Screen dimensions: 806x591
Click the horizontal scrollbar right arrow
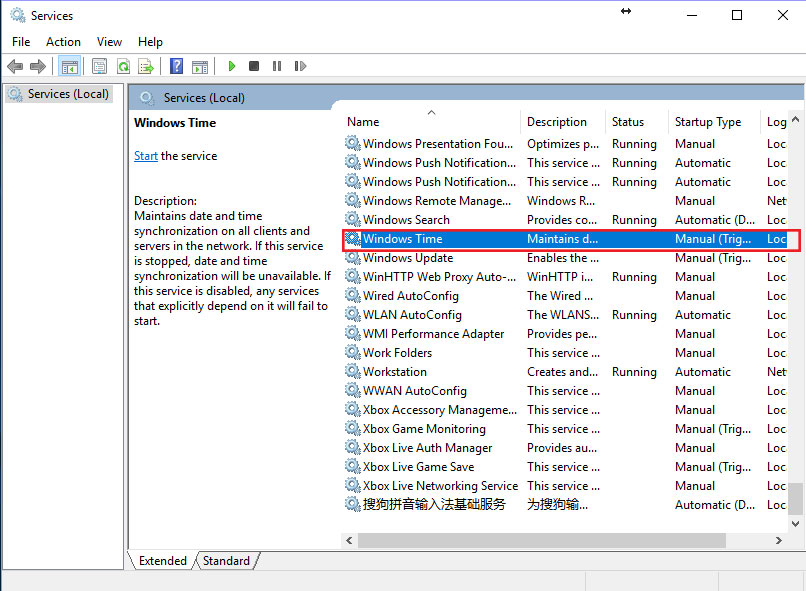(x=779, y=540)
